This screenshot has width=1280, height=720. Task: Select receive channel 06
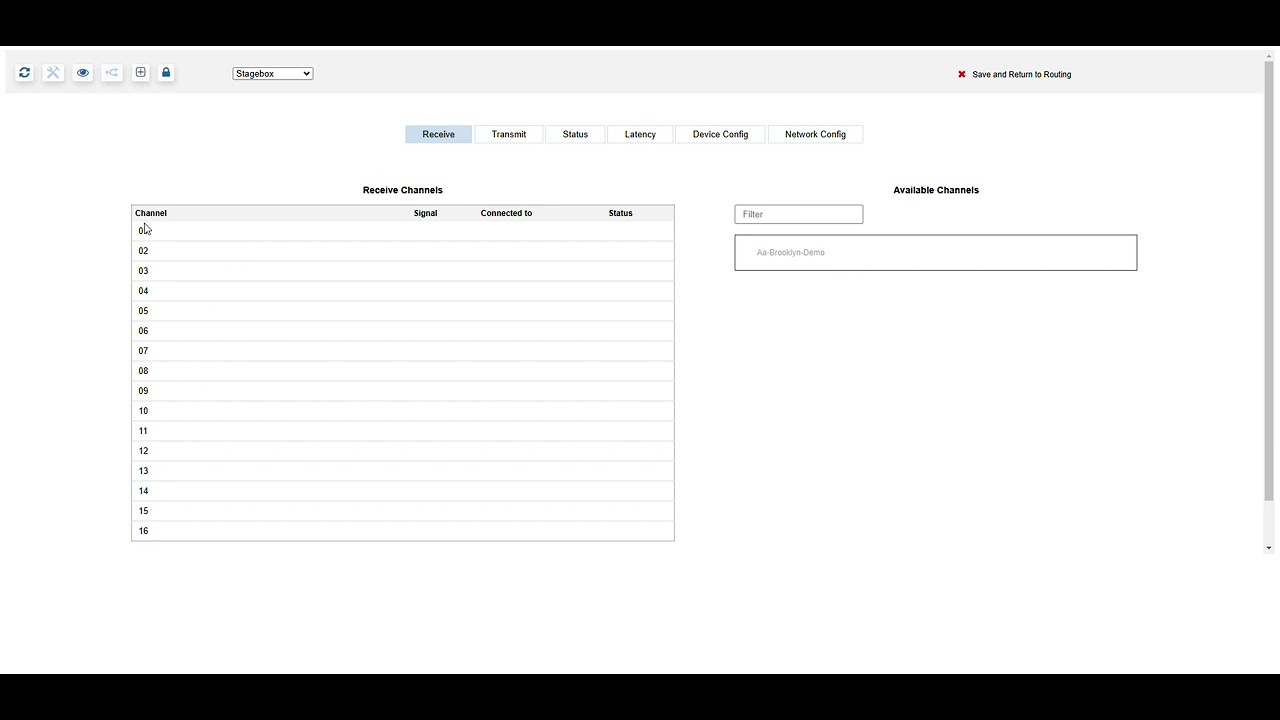point(403,331)
